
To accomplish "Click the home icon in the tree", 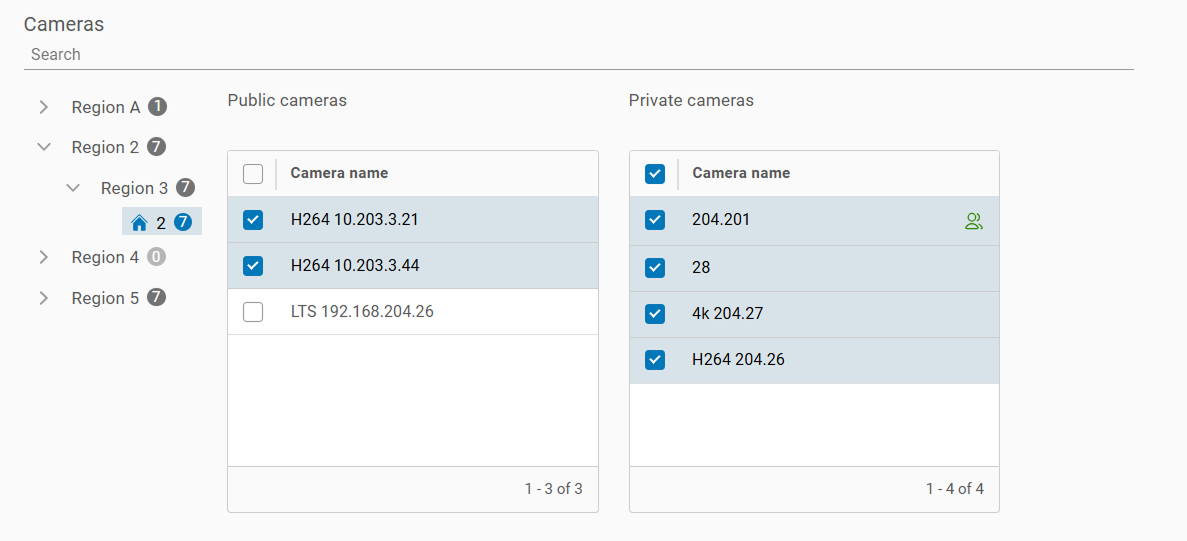I will 139,222.
